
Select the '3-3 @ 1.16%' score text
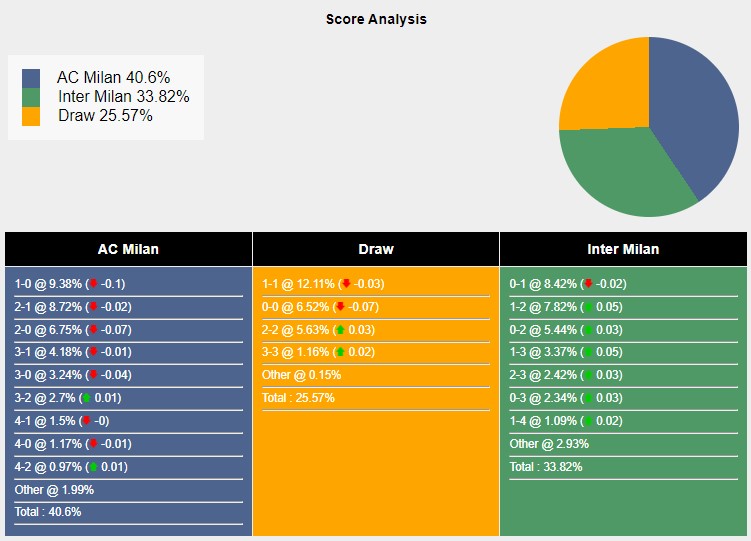click(x=295, y=352)
